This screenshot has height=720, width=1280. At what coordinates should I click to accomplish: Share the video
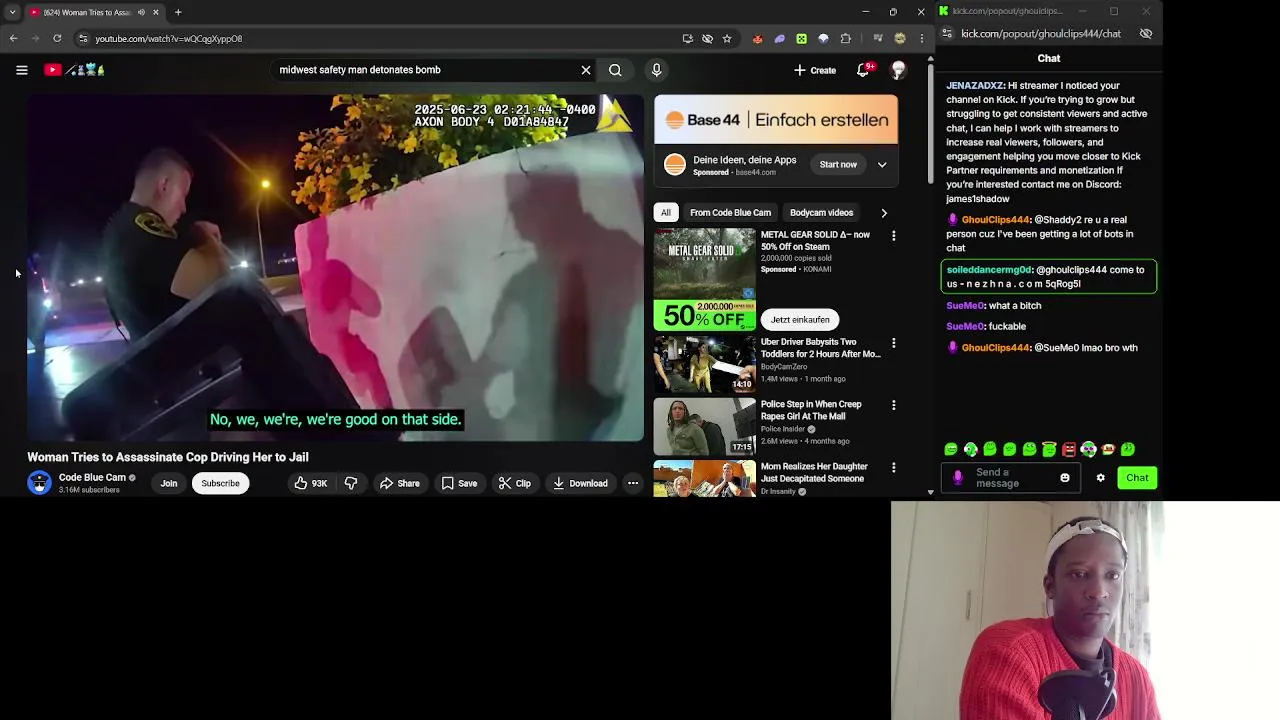point(399,483)
